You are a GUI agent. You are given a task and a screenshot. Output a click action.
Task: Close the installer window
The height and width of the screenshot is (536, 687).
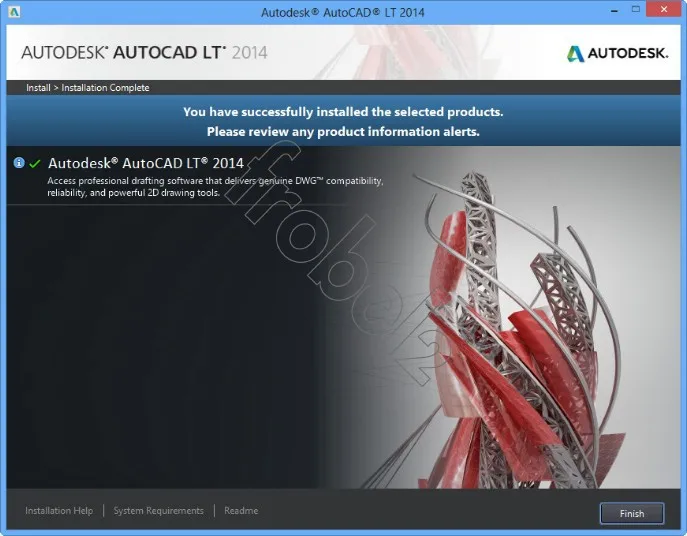(664, 10)
